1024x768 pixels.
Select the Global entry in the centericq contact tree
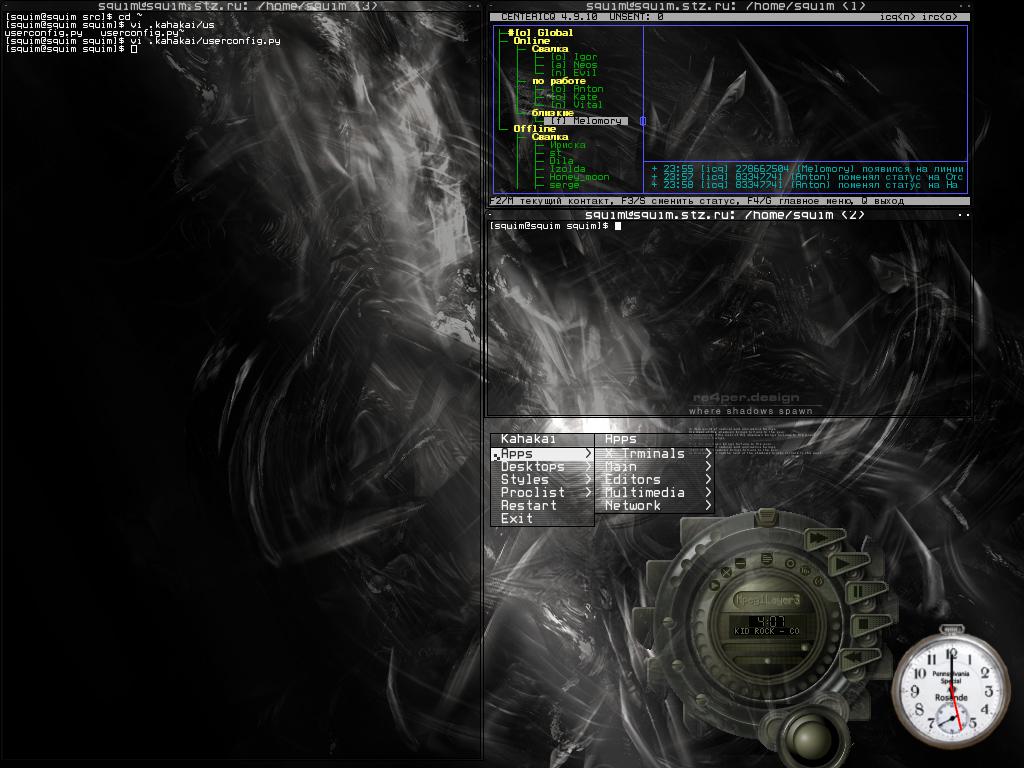pos(541,33)
